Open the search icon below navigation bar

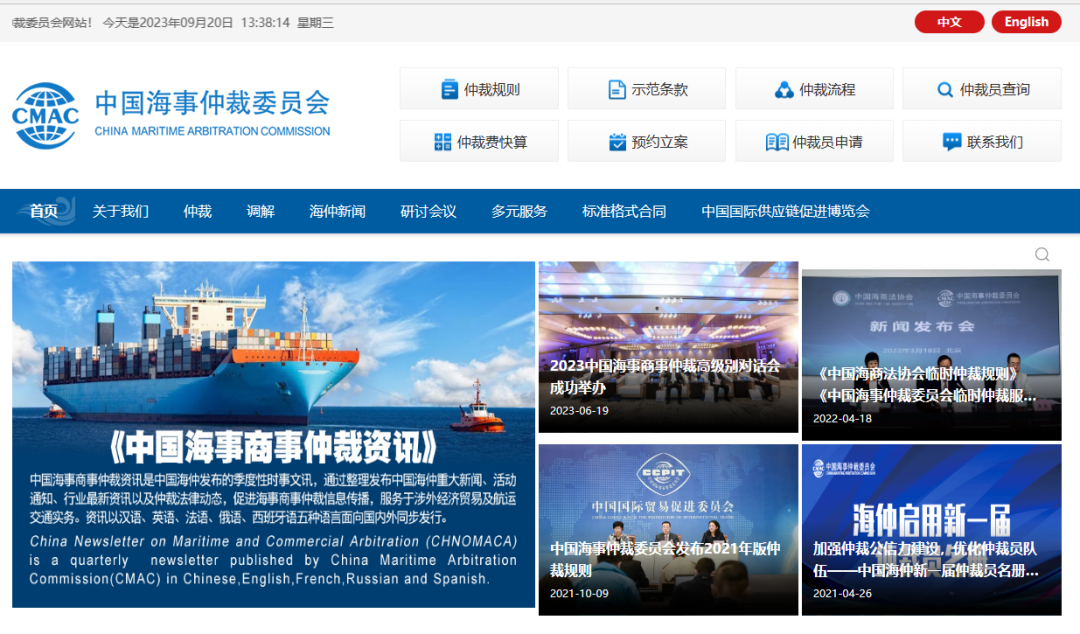coord(1042,255)
